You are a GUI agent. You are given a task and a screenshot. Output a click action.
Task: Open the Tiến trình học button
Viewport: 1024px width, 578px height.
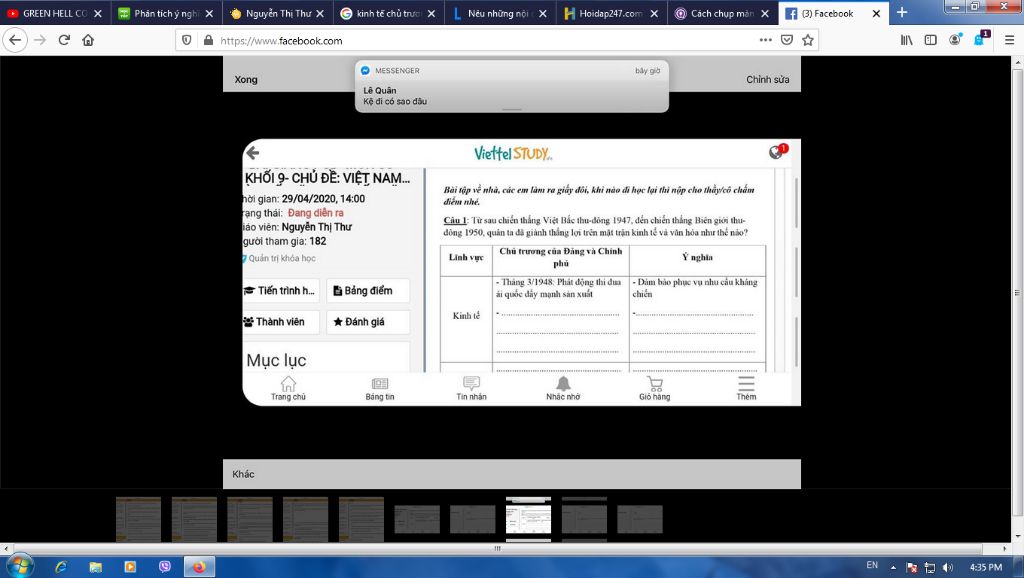coord(280,291)
